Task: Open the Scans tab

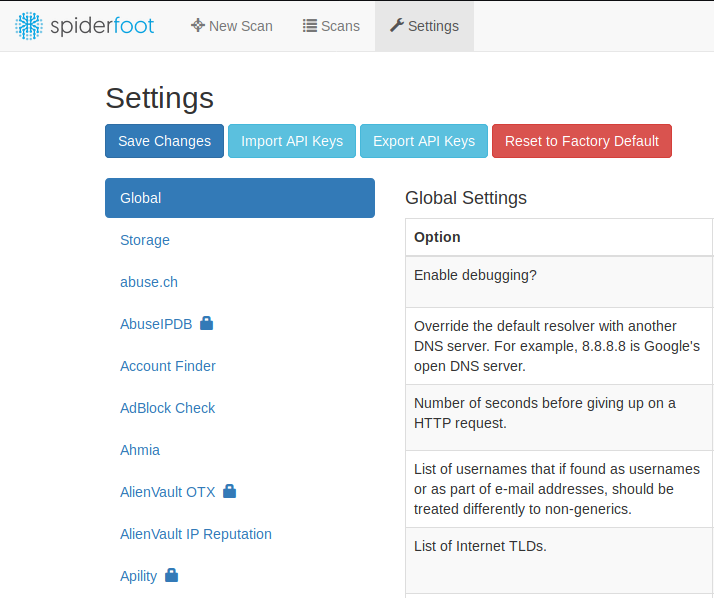Action: point(332,26)
